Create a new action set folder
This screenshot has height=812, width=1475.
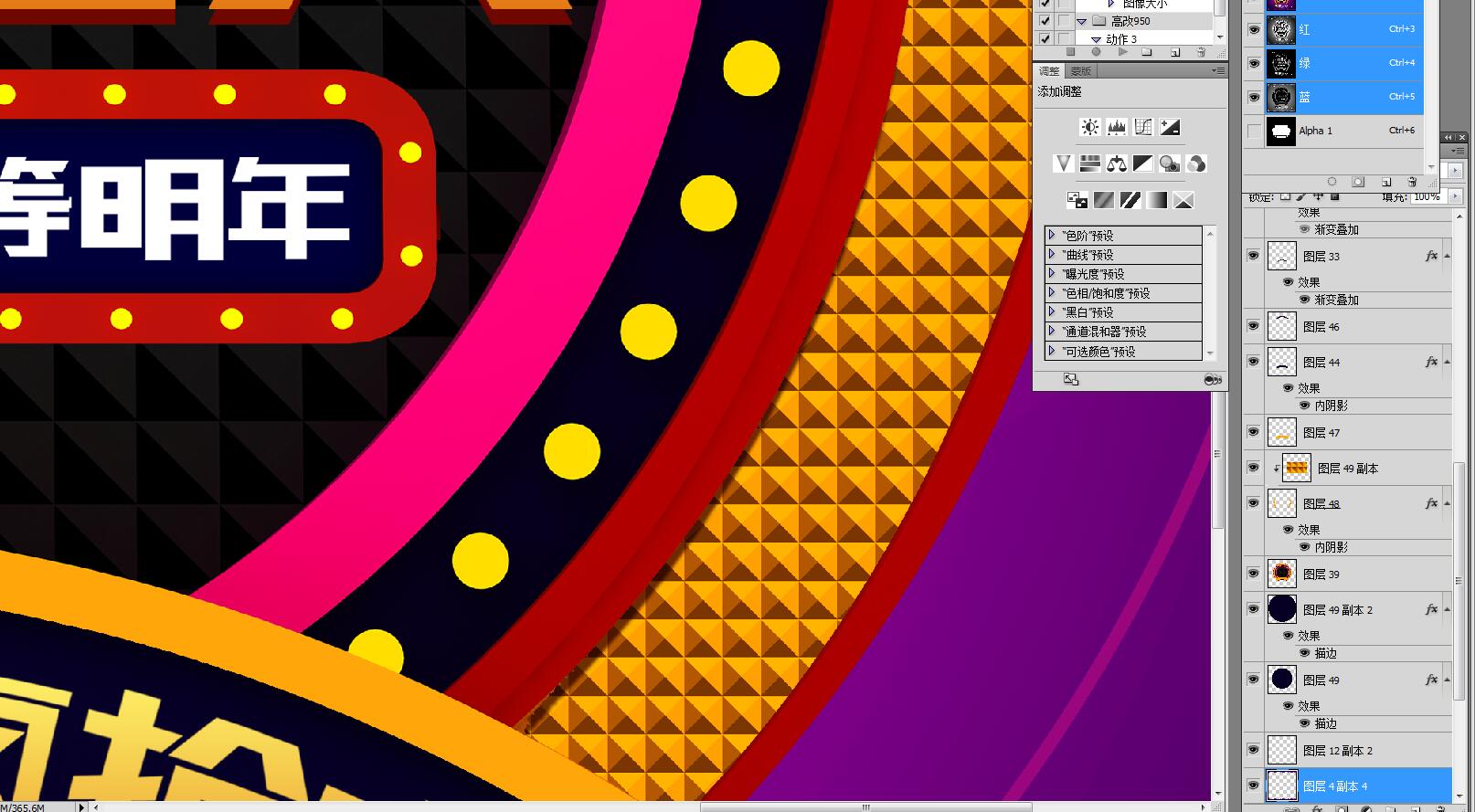pos(1148,52)
